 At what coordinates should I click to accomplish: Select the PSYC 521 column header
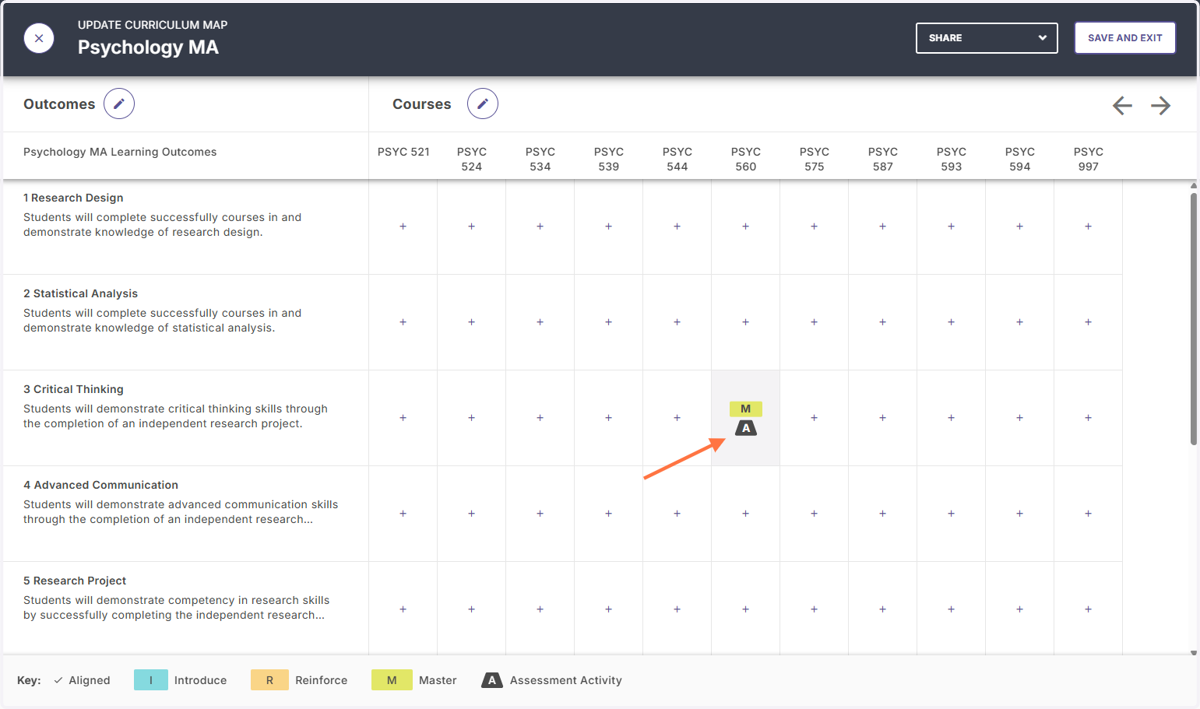[403, 152]
